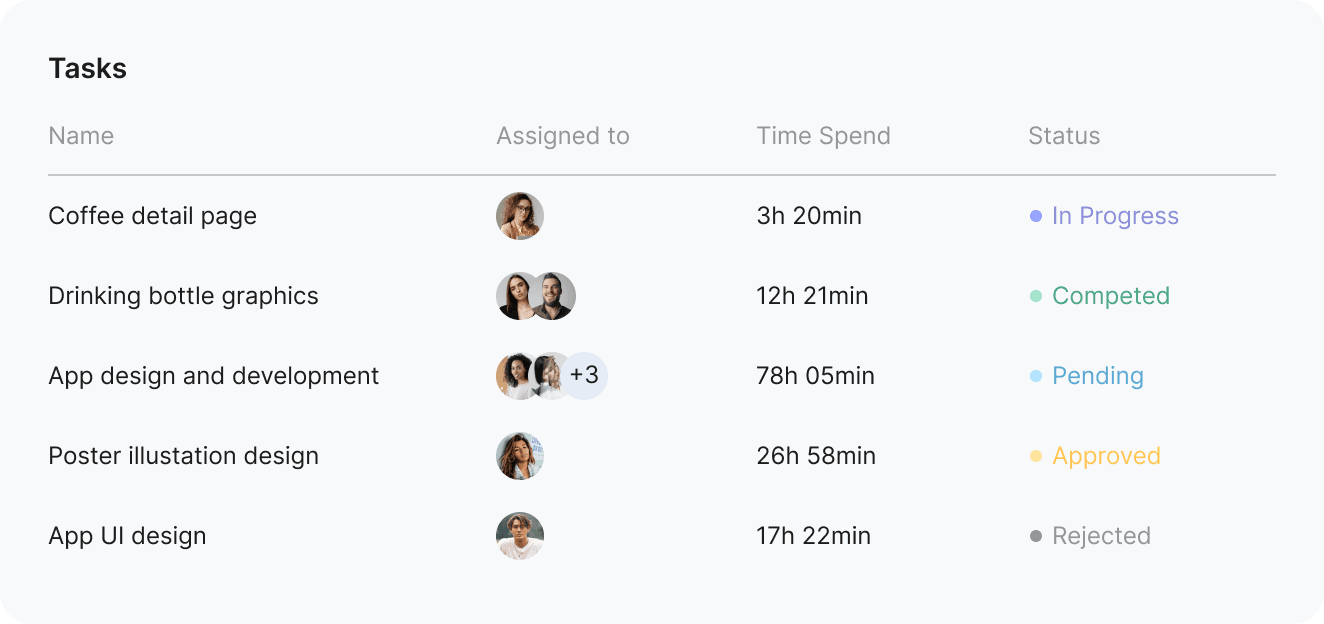
Task: Click the In Progress status label
Action: point(1115,216)
